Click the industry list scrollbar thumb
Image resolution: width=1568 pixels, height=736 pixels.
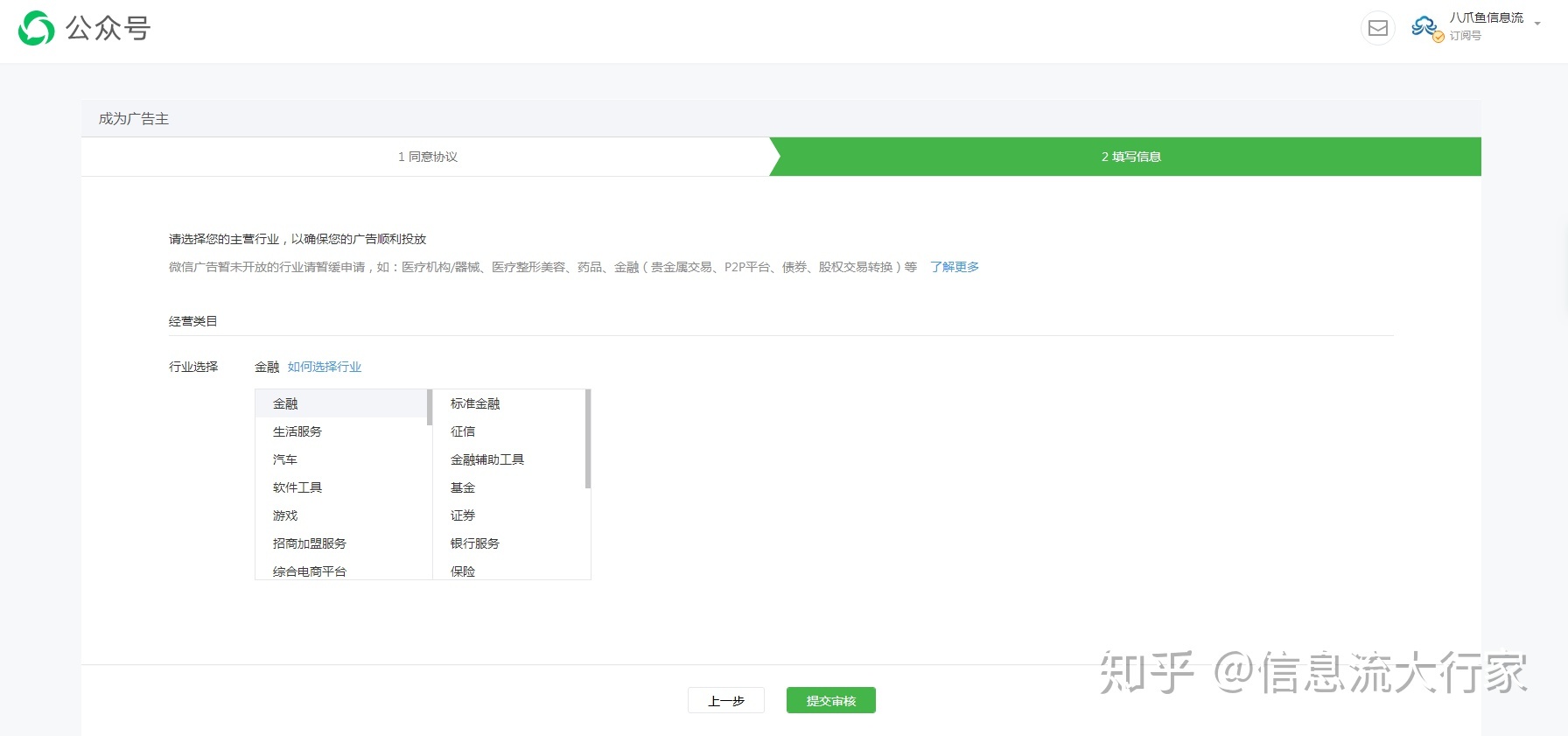(x=430, y=407)
